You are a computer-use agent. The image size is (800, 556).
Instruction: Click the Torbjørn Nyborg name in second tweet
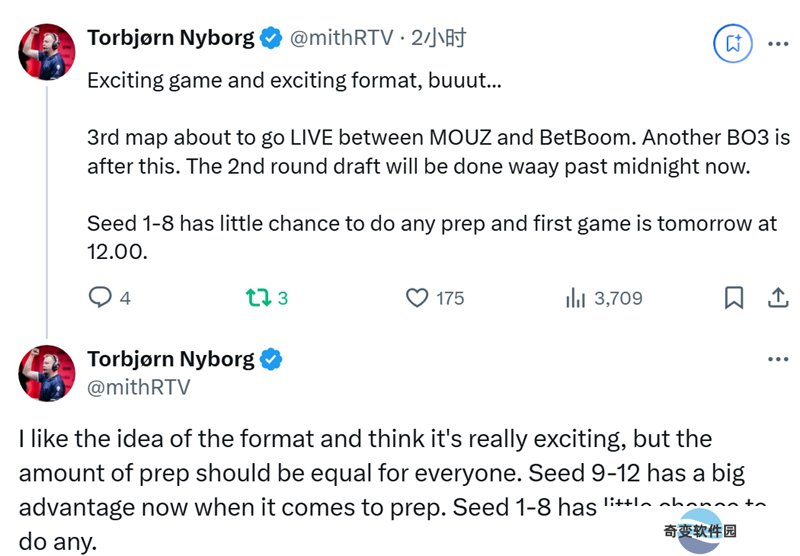171,359
